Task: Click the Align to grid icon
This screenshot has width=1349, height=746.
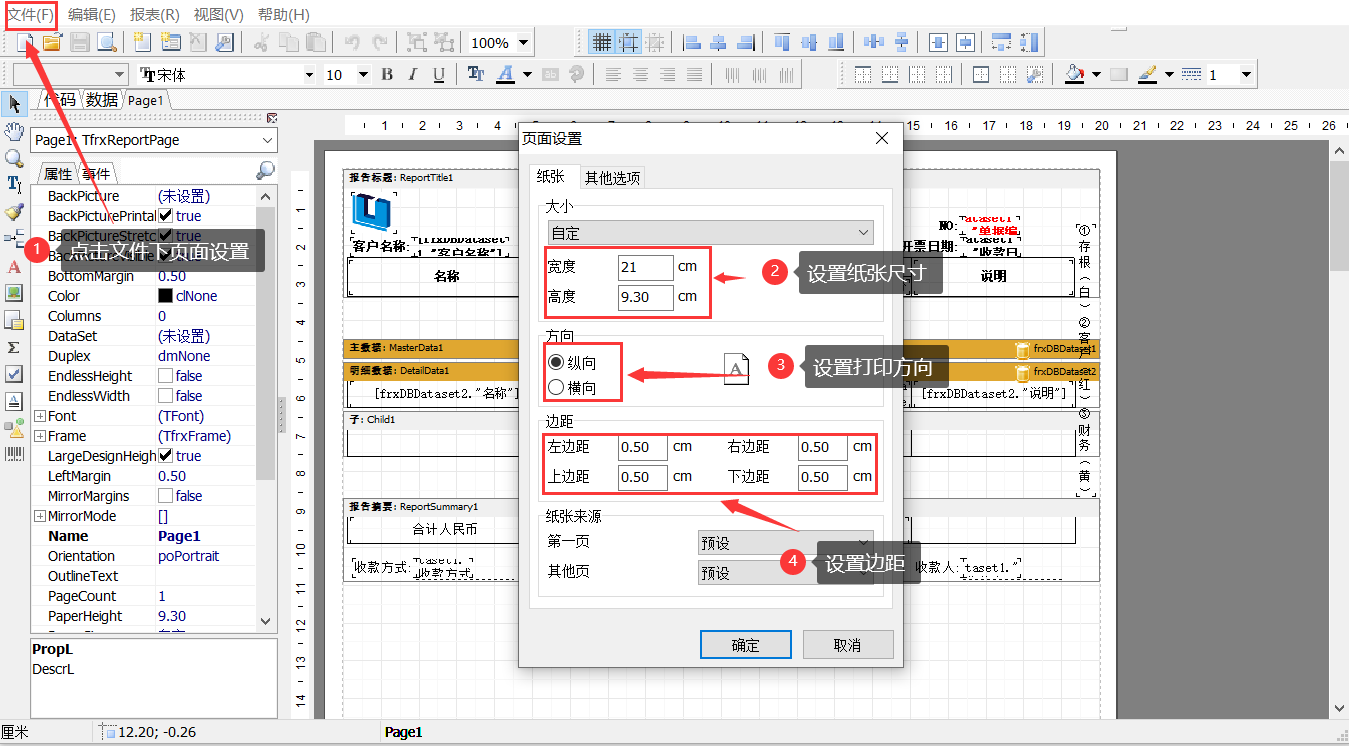Action: (628, 42)
